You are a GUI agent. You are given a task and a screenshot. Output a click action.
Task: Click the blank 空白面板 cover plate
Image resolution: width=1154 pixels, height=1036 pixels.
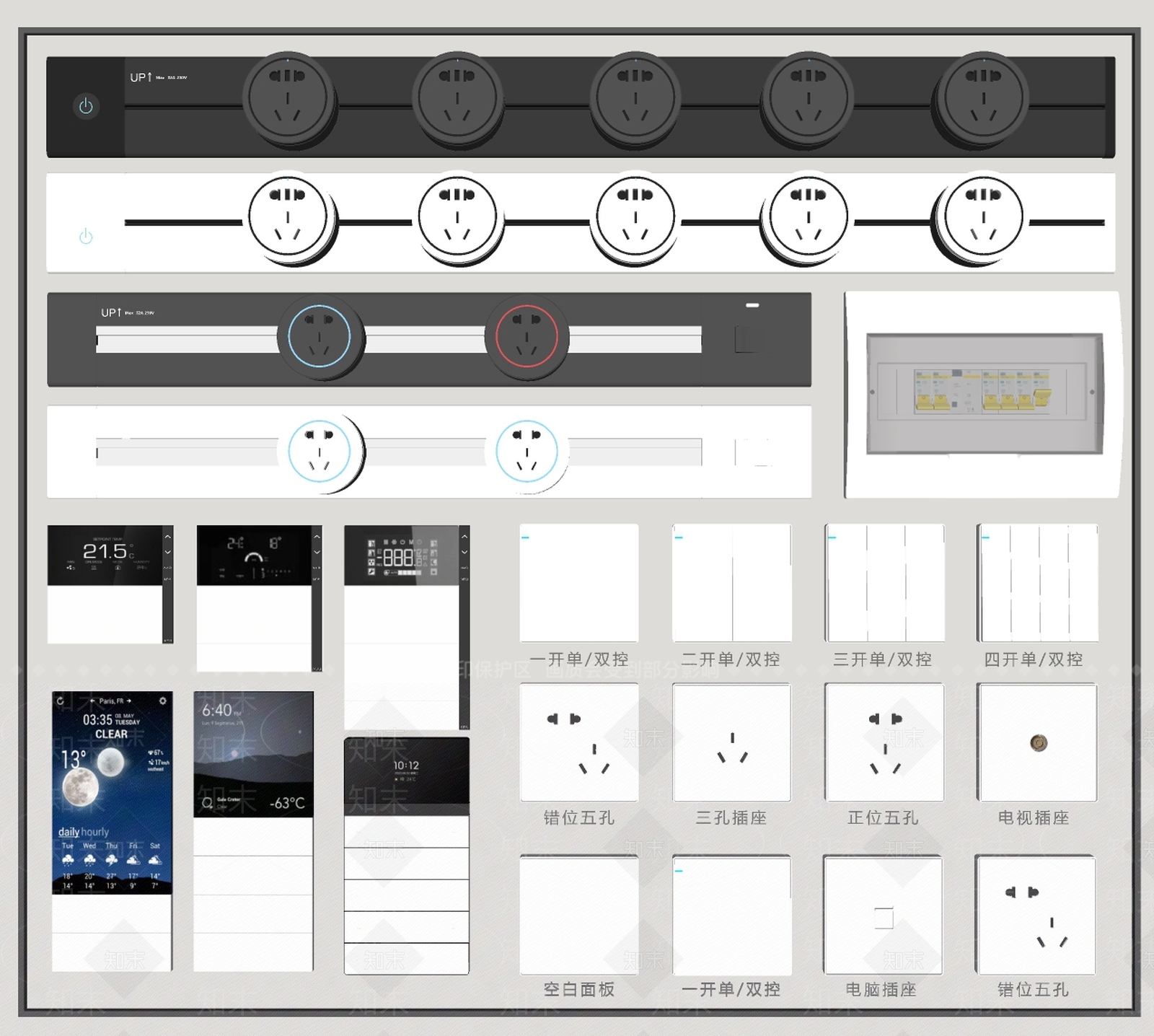[579, 916]
